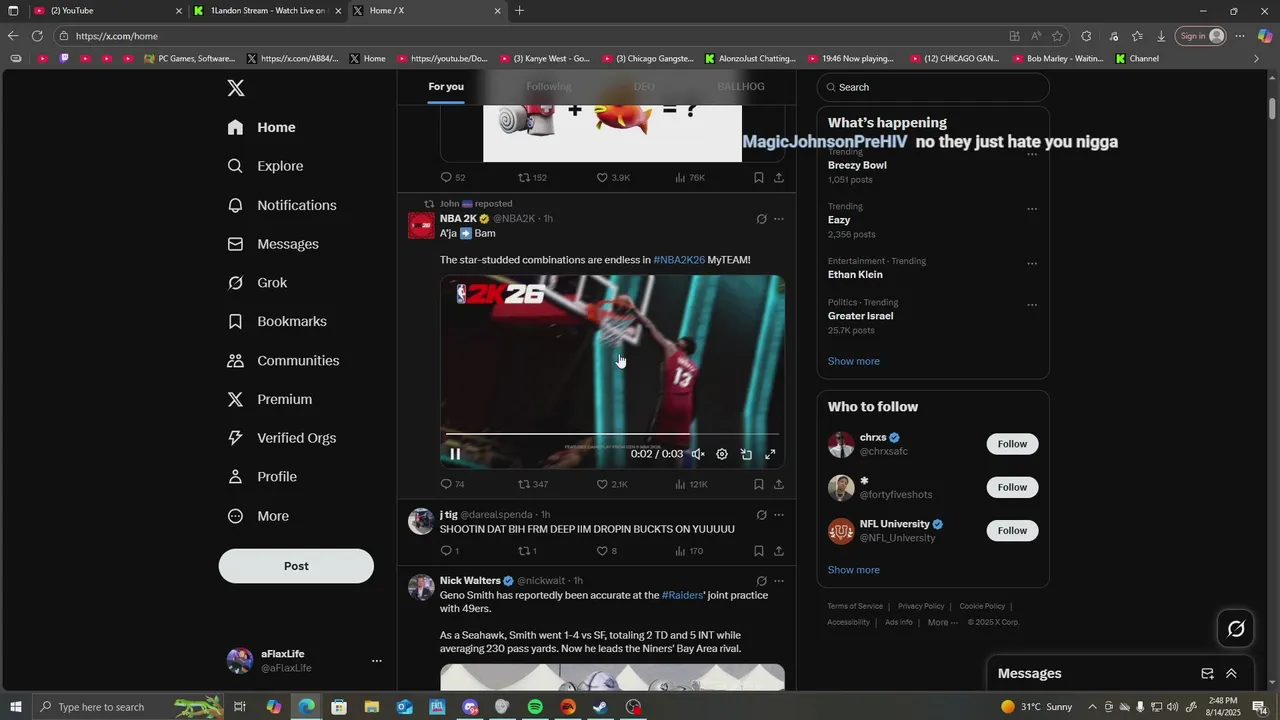Open options for Eazy trend

[1032, 209]
